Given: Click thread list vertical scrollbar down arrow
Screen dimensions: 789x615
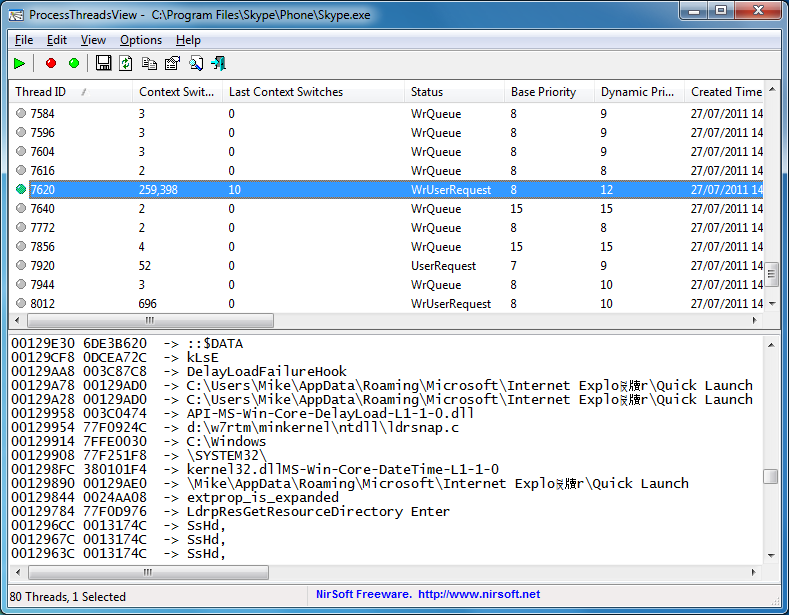Looking at the screenshot, I should [771, 303].
